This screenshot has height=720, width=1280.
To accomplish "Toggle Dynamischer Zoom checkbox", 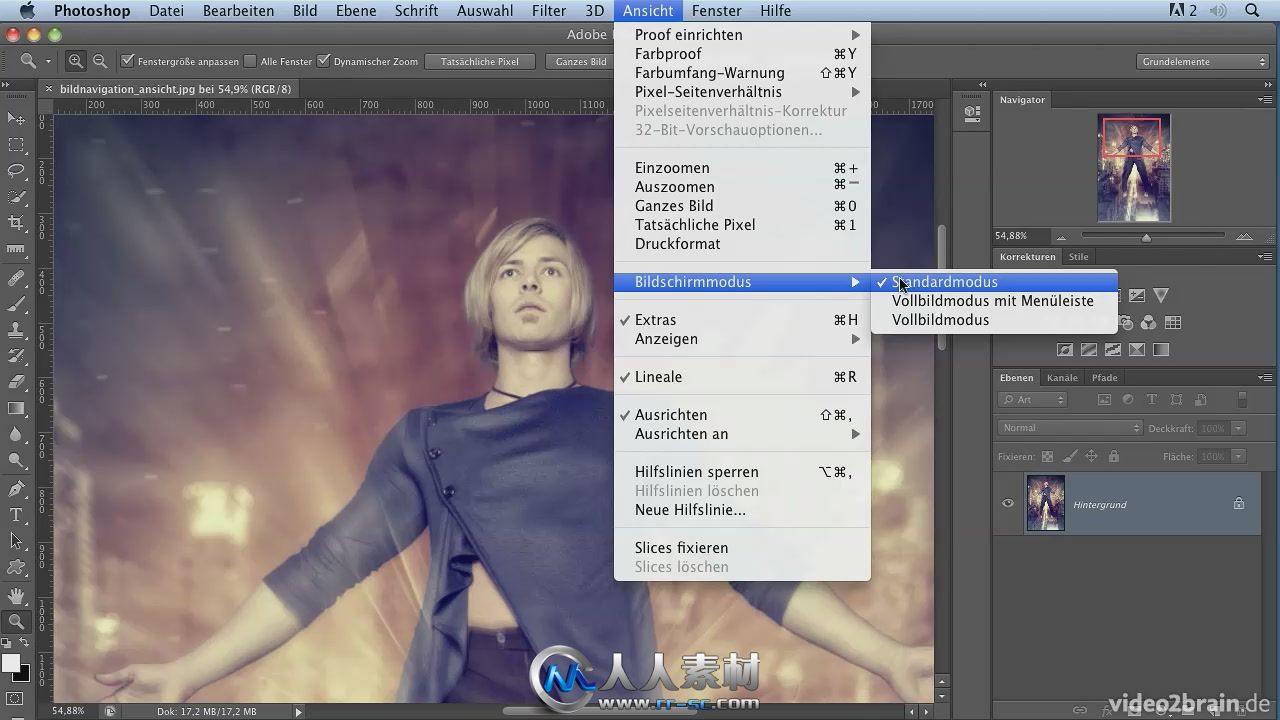I will pyautogui.click(x=324, y=61).
